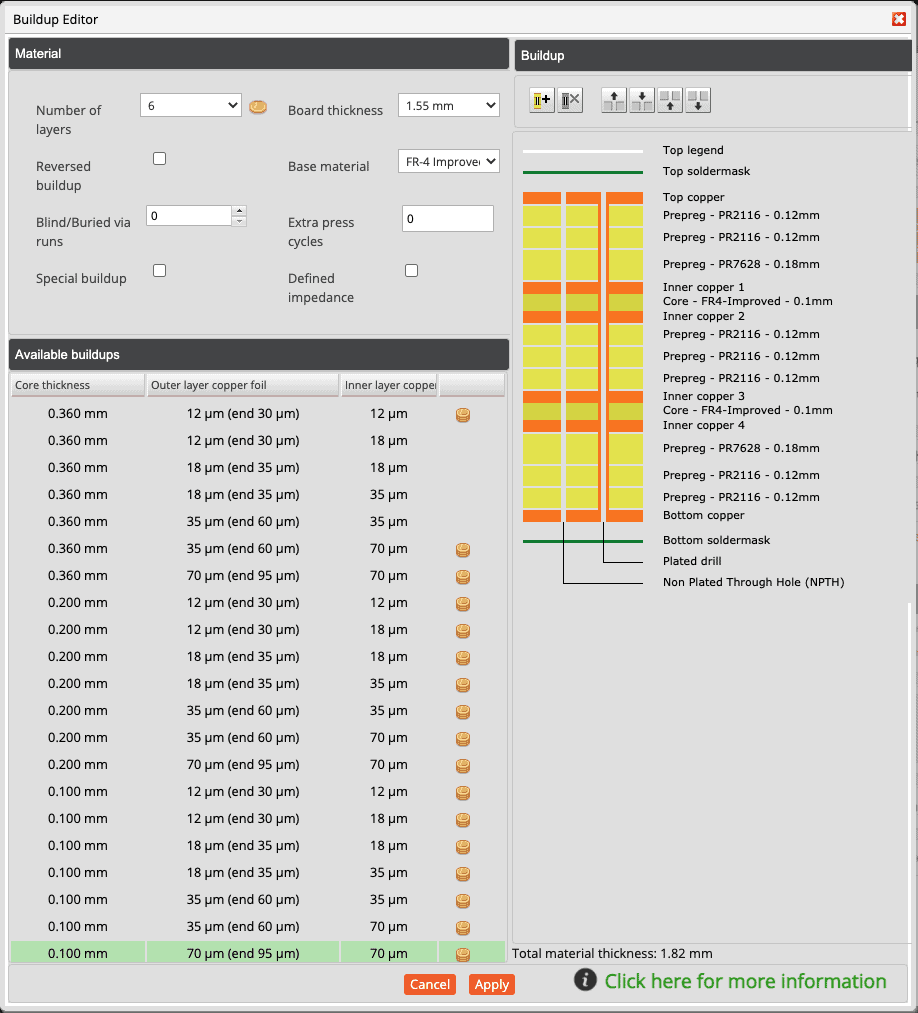Image resolution: width=918 pixels, height=1013 pixels.
Task: Click coin icon in highlighted 0.100 mm 70 µm row
Action: tap(463, 954)
